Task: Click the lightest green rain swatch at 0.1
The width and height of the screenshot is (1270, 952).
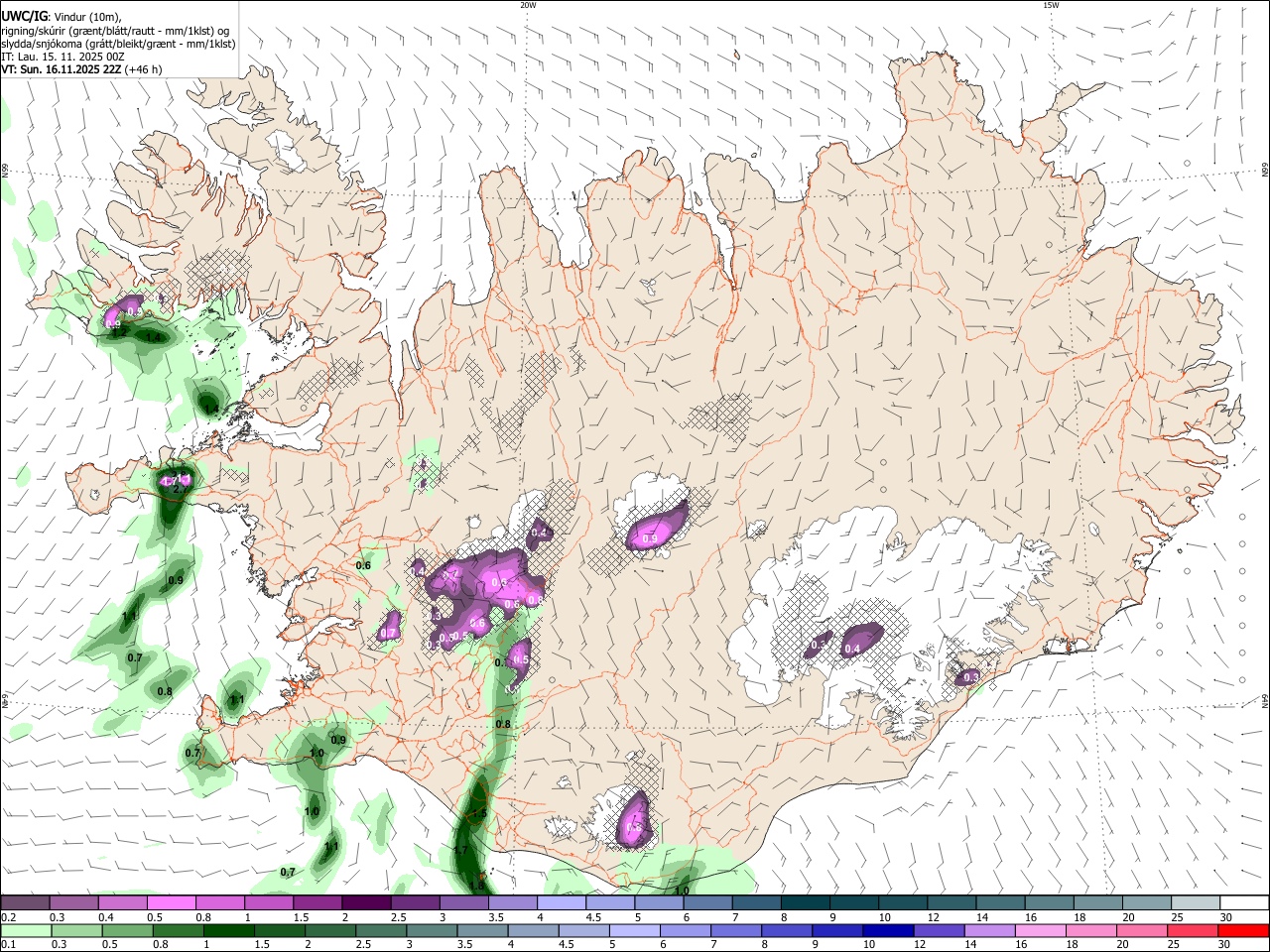Action: tap(25, 931)
